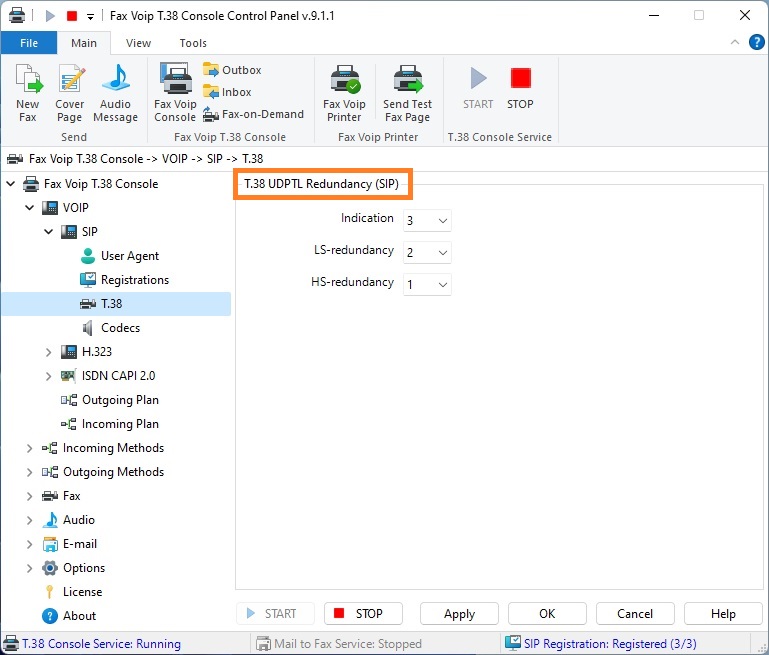Open the Inbox folder
This screenshot has width=769, height=655.
tap(227, 92)
